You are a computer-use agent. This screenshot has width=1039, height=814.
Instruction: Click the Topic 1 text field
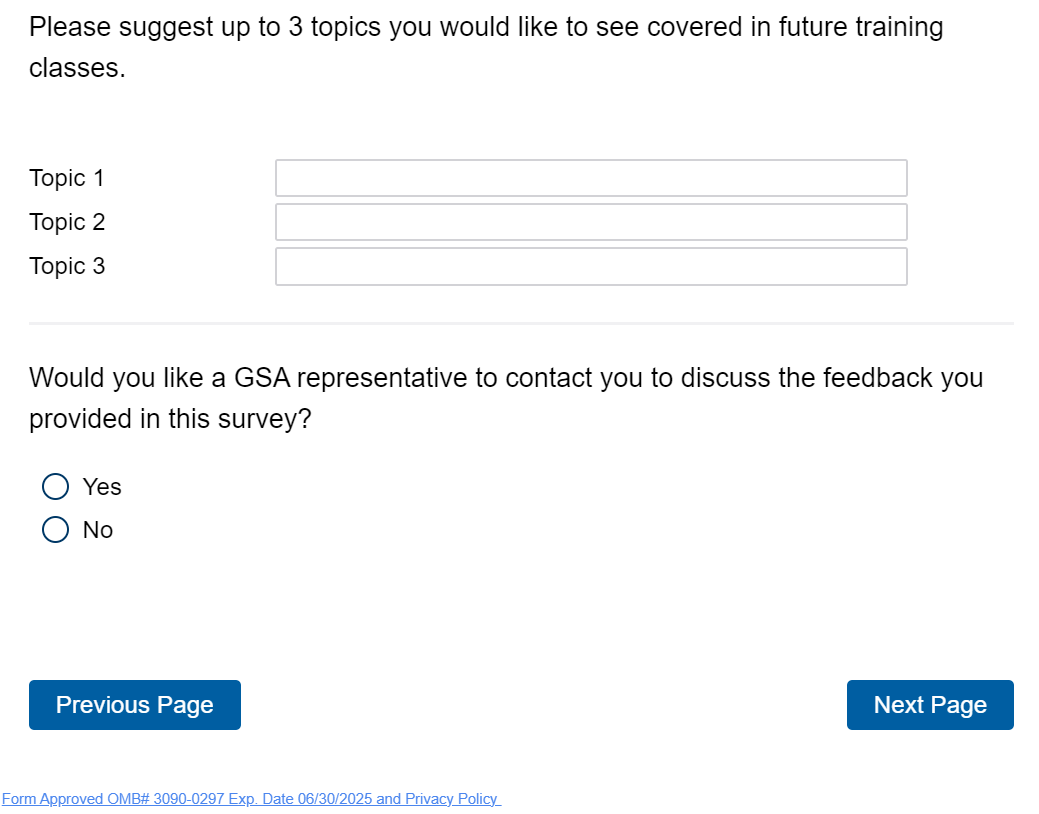click(x=591, y=178)
